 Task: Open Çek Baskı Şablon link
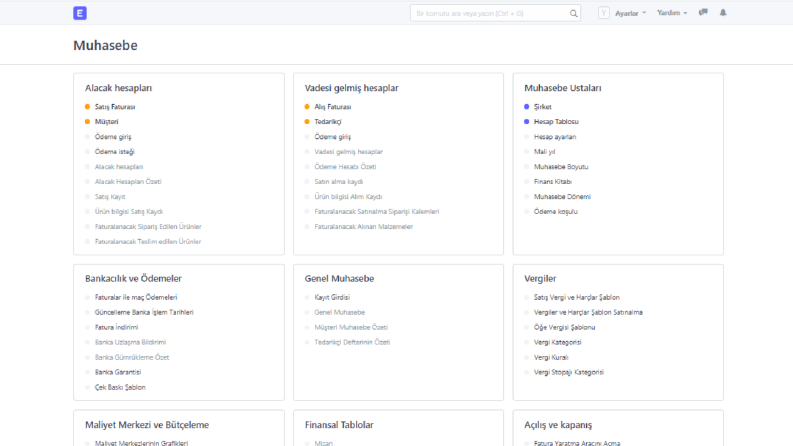click(120, 387)
